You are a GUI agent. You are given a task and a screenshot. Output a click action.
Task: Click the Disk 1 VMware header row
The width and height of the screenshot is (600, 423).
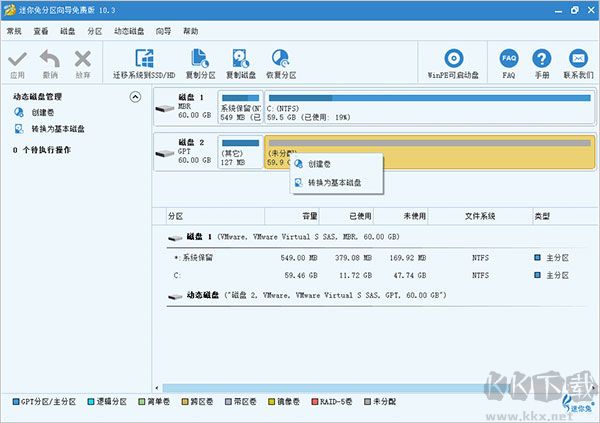(377, 237)
